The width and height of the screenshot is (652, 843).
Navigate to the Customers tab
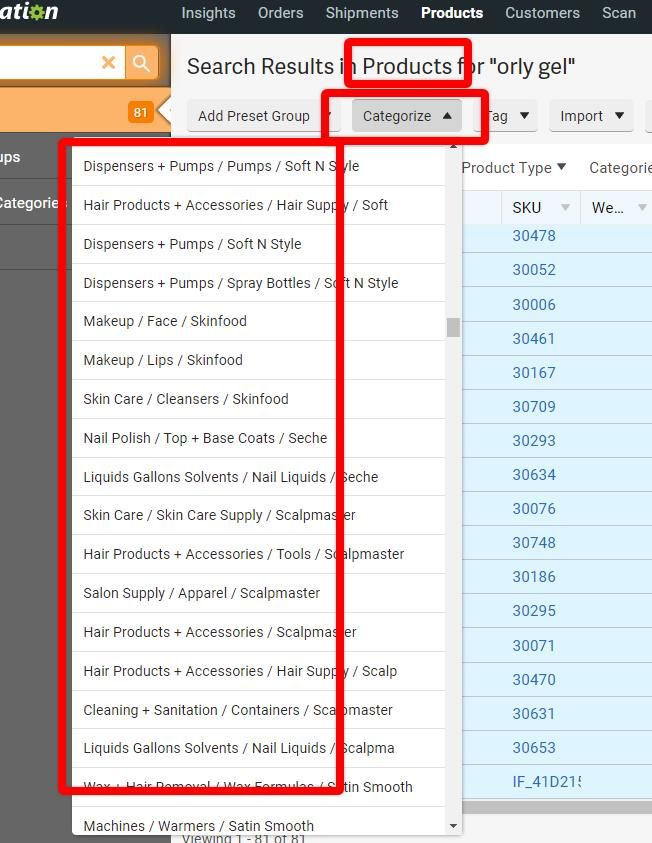[x=542, y=13]
